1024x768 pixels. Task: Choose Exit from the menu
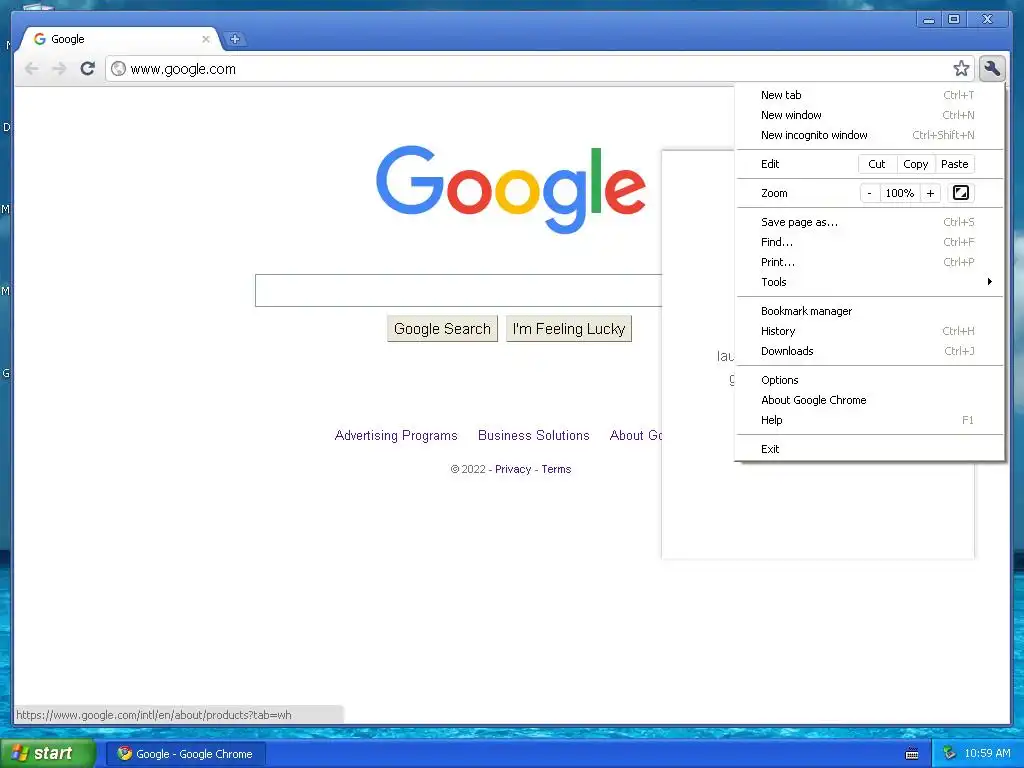[869, 449]
